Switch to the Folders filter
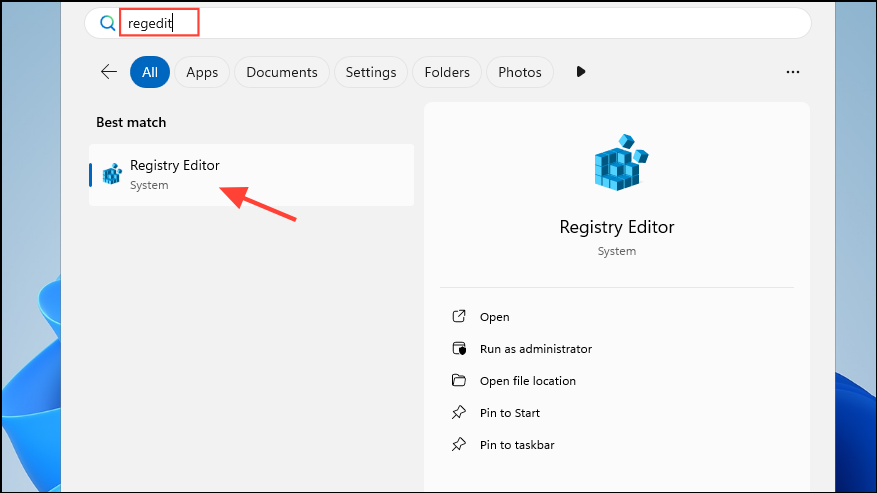 click(447, 72)
